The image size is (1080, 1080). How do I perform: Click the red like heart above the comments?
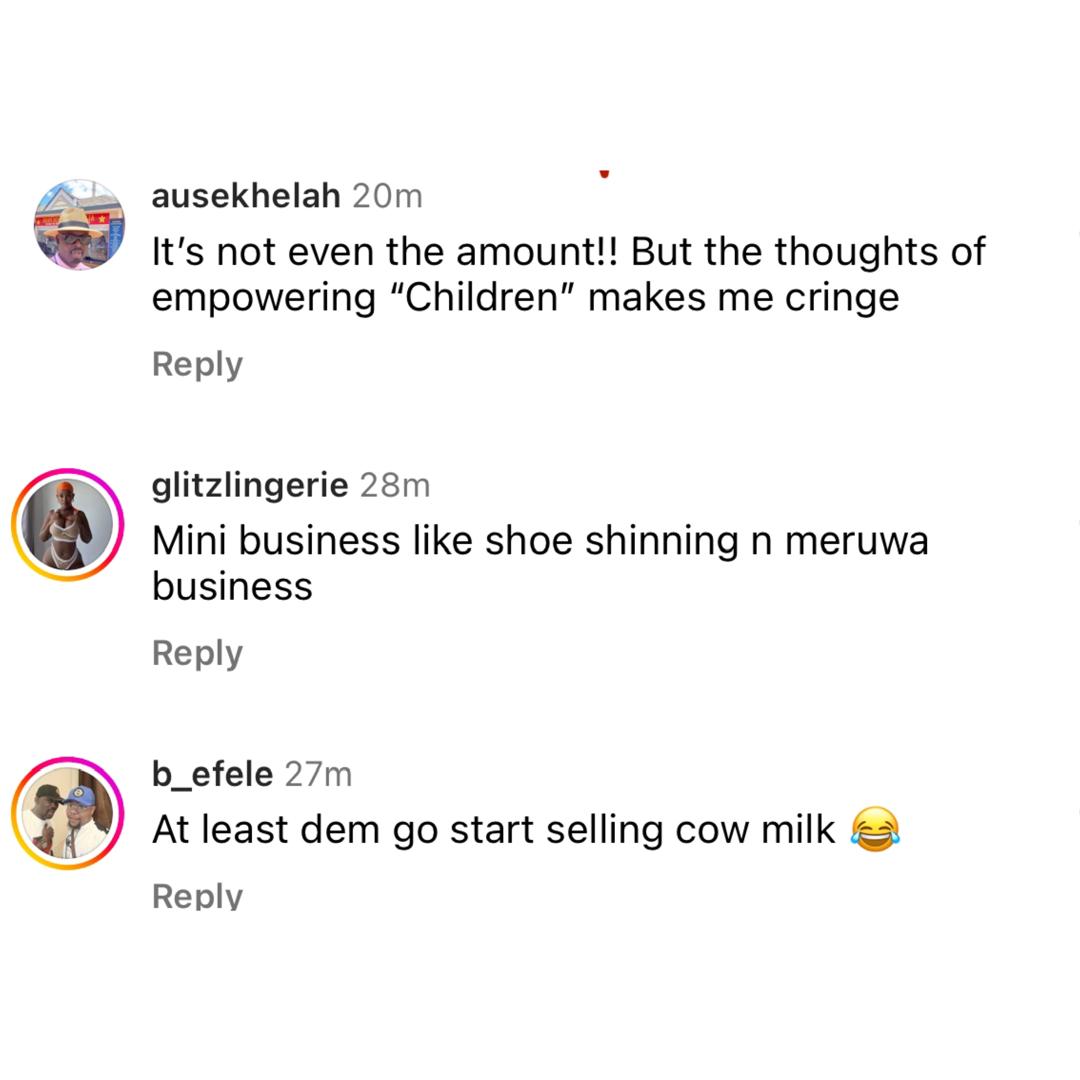pyautogui.click(x=604, y=173)
